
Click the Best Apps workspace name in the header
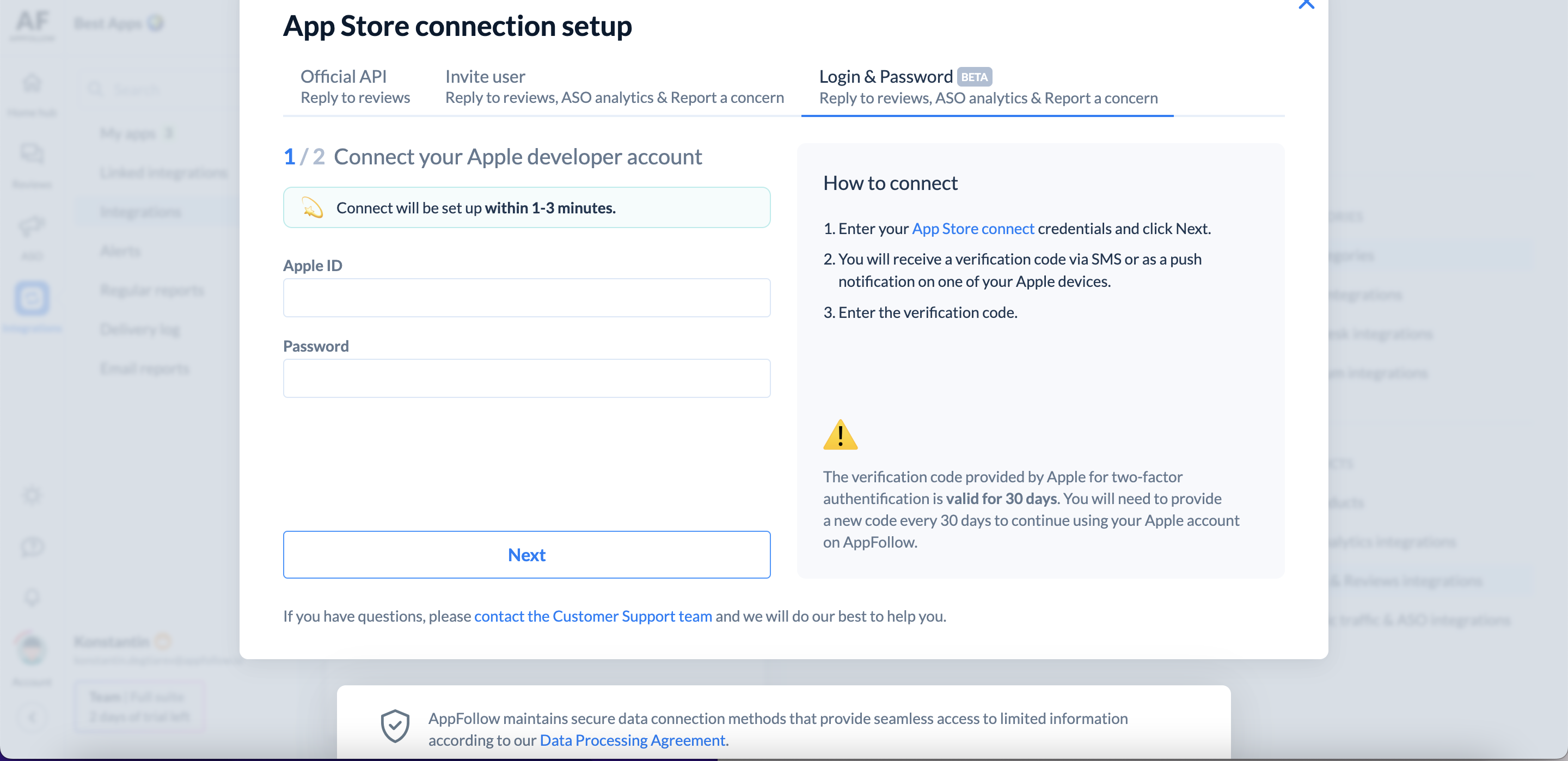pos(108,24)
